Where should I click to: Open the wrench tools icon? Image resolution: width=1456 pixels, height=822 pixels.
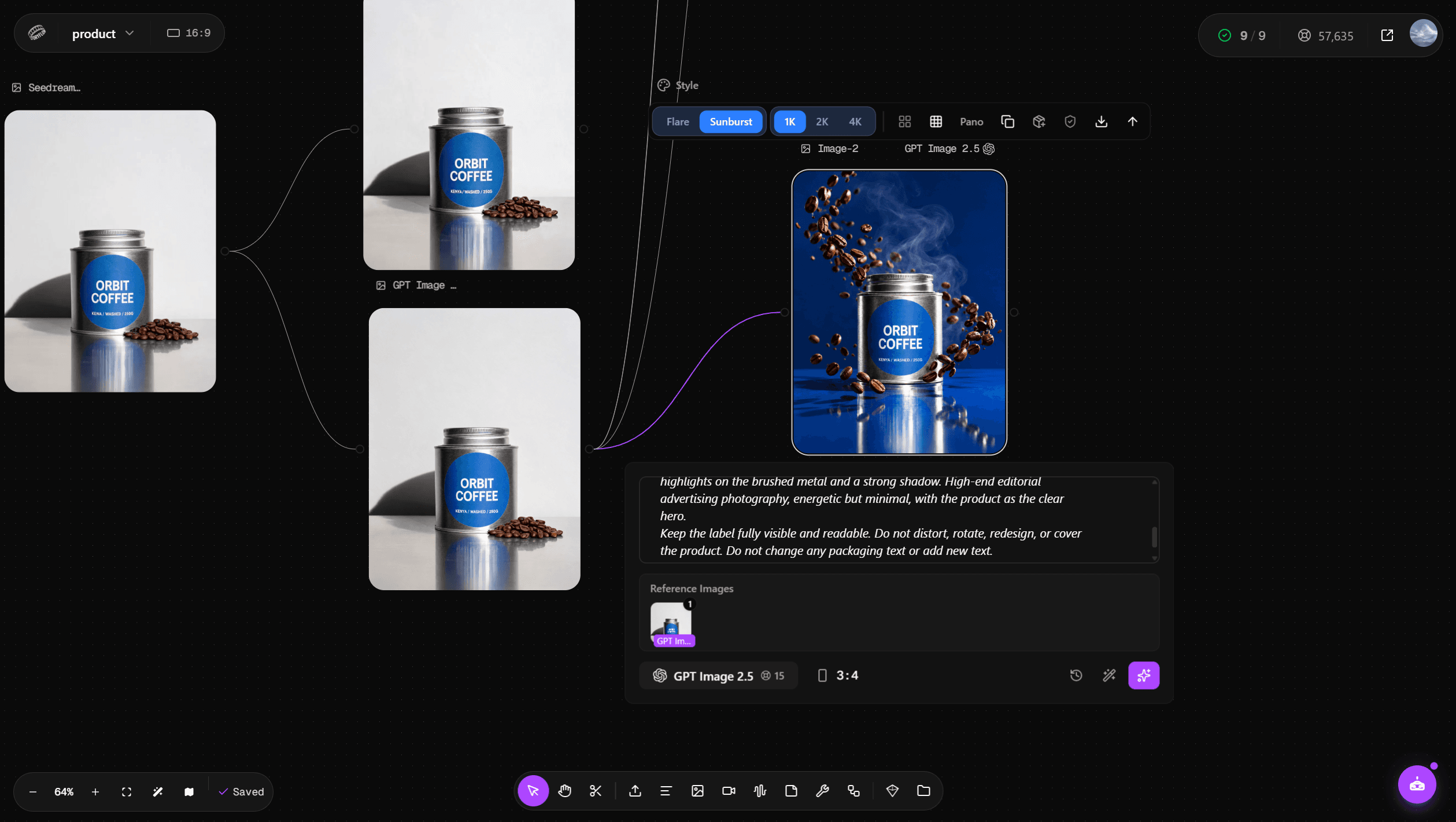(823, 791)
